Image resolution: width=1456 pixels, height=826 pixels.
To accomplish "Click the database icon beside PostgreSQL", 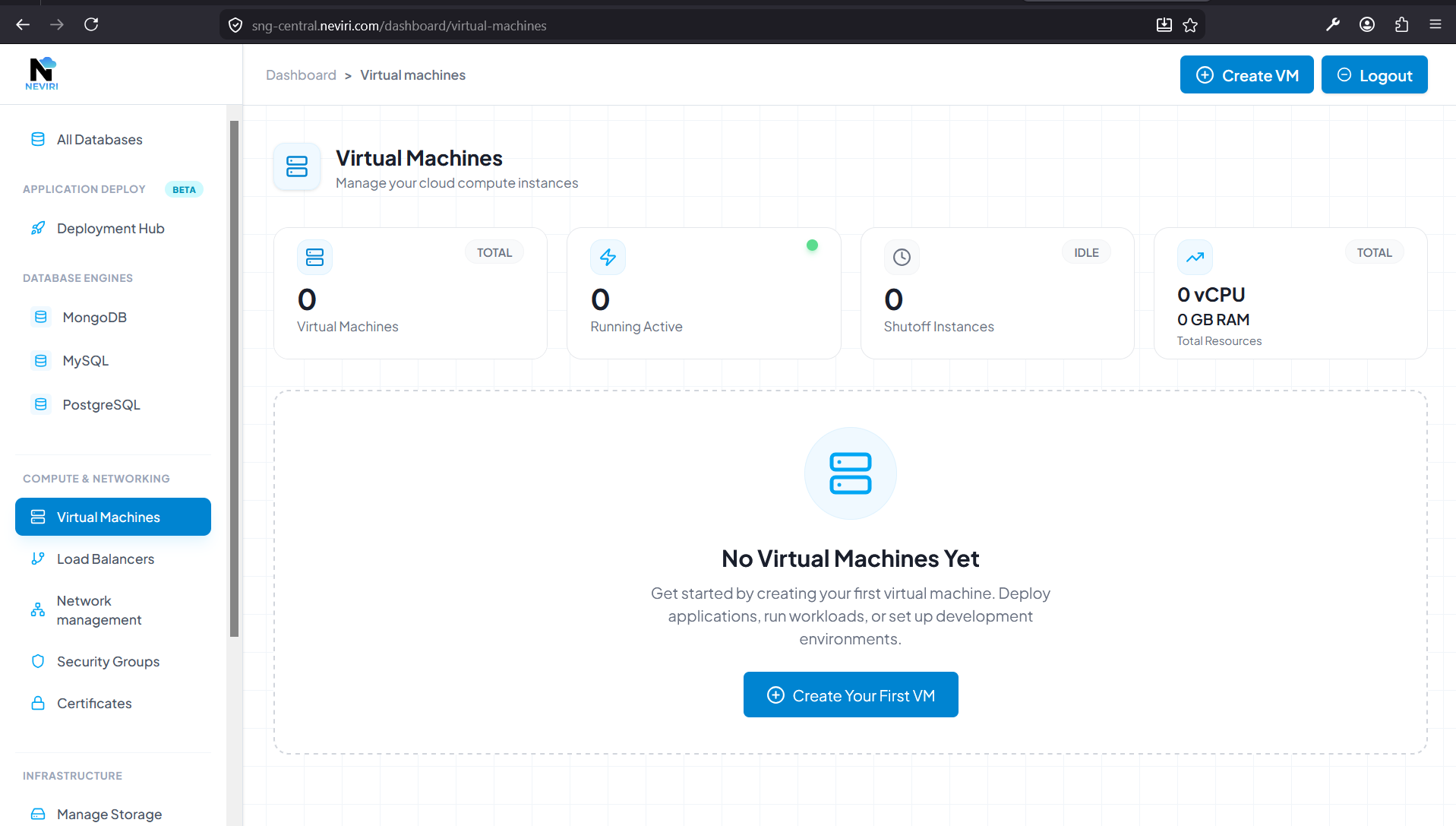I will [x=41, y=404].
